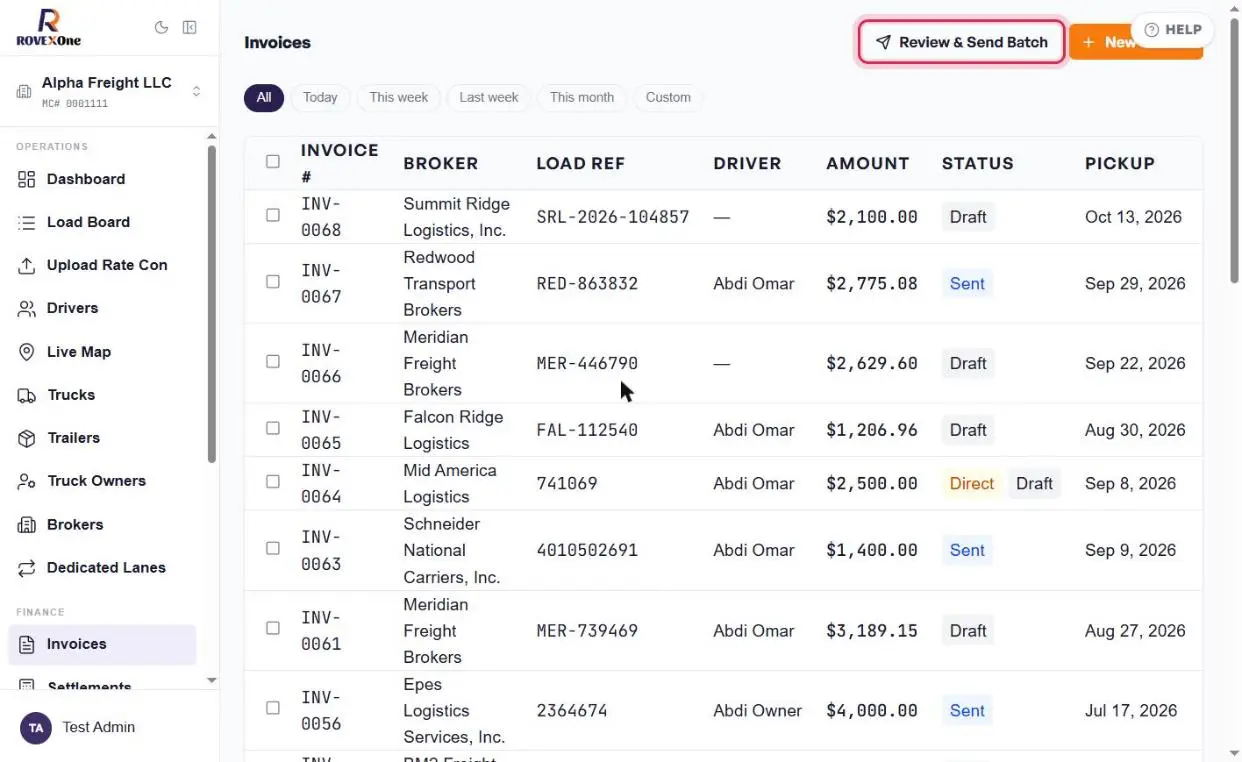The height and width of the screenshot is (762, 1242).
Task: Check the INV-0063 row checkbox
Action: 273,549
